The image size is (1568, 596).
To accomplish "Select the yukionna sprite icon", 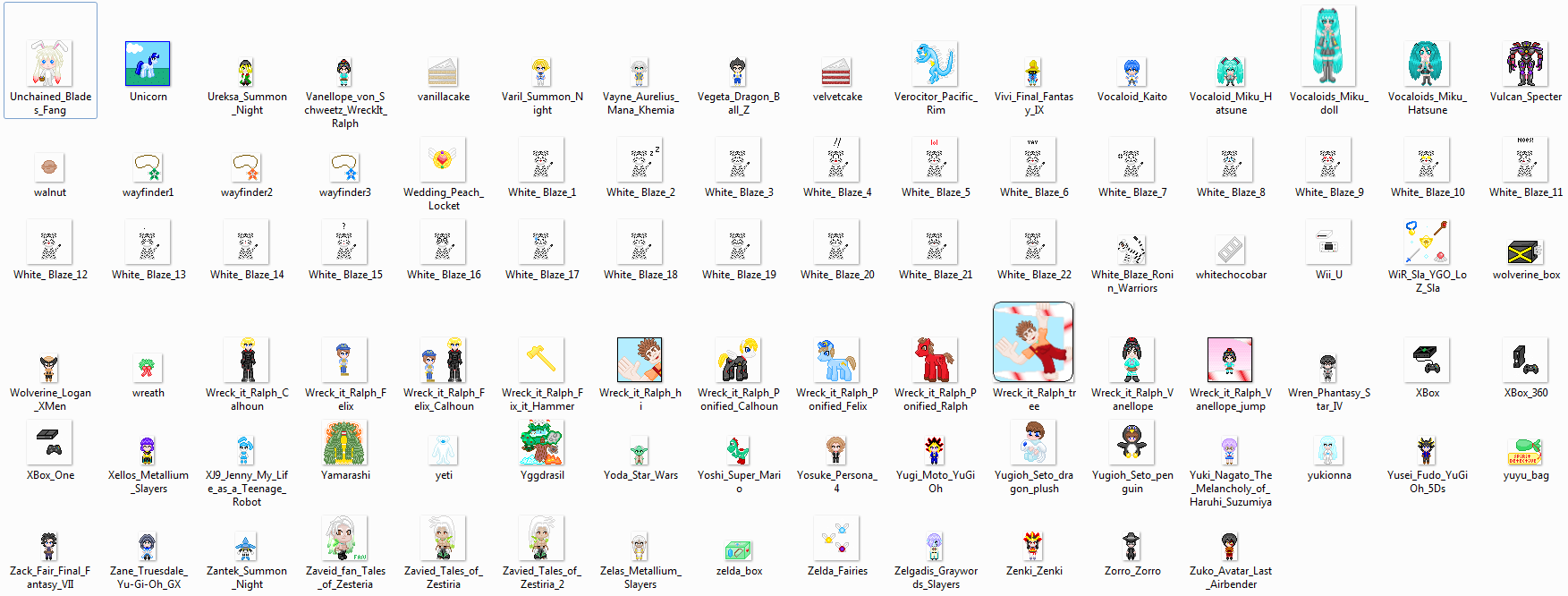I will coord(1328,450).
